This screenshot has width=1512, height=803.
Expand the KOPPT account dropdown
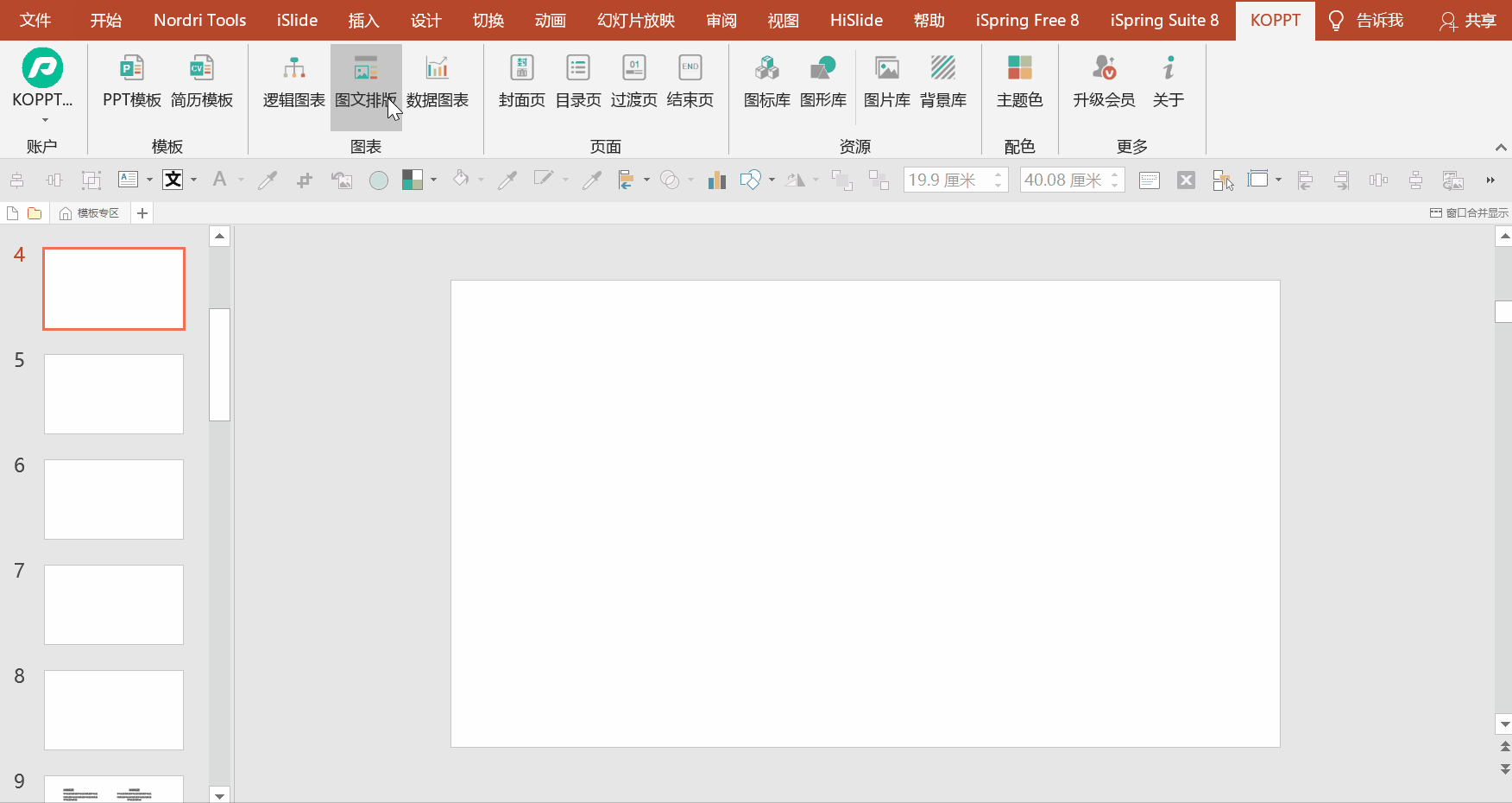[43, 119]
